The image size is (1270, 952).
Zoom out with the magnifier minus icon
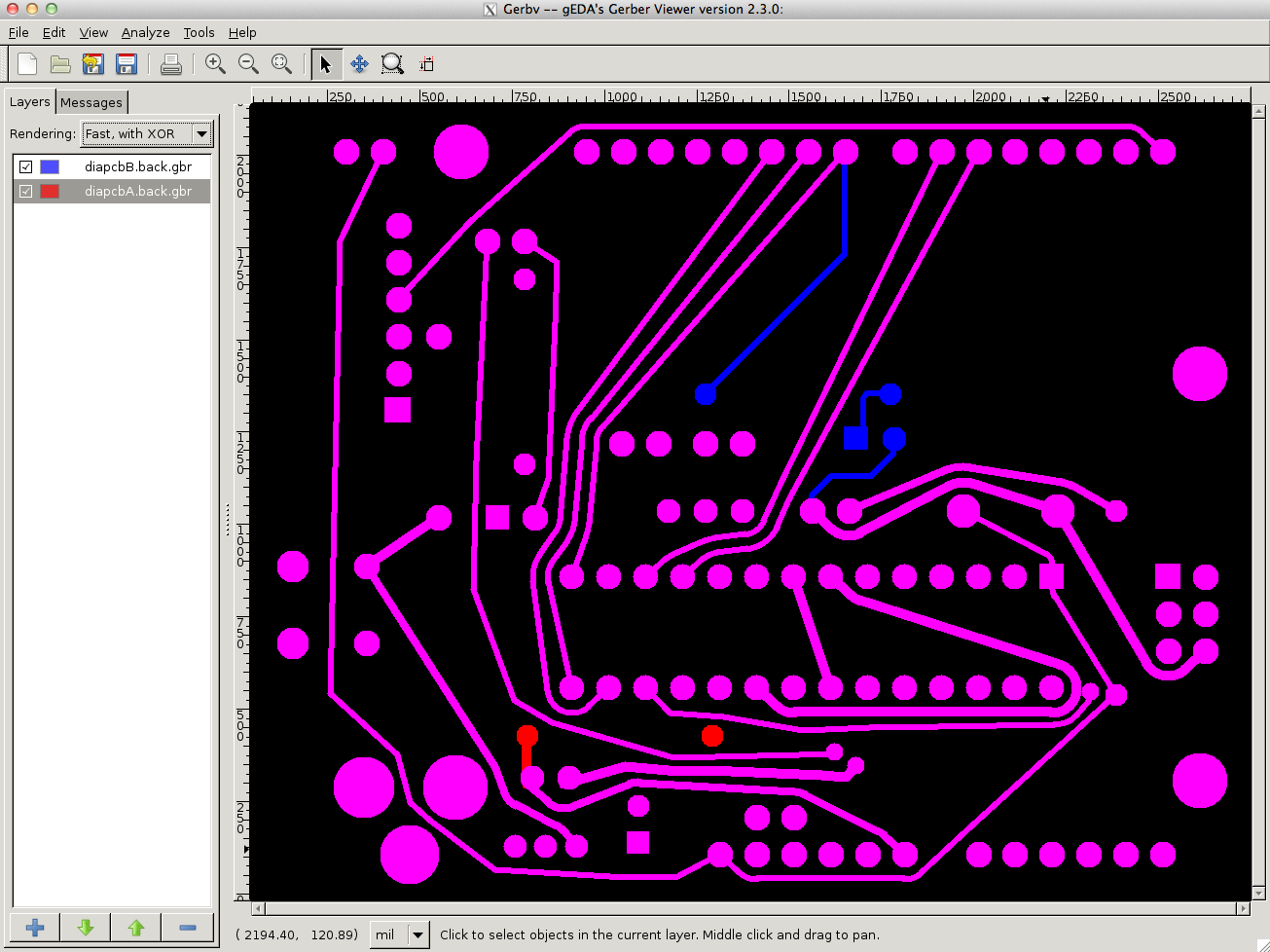pos(248,64)
